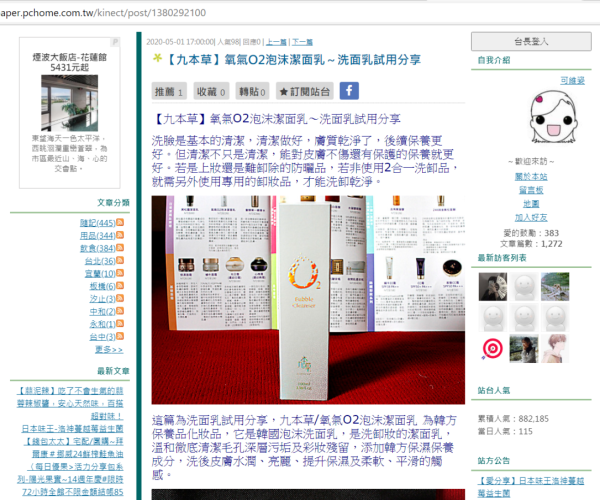600x500 pixels.
Task: Show more categories via 更多>>
Action: pos(109,349)
